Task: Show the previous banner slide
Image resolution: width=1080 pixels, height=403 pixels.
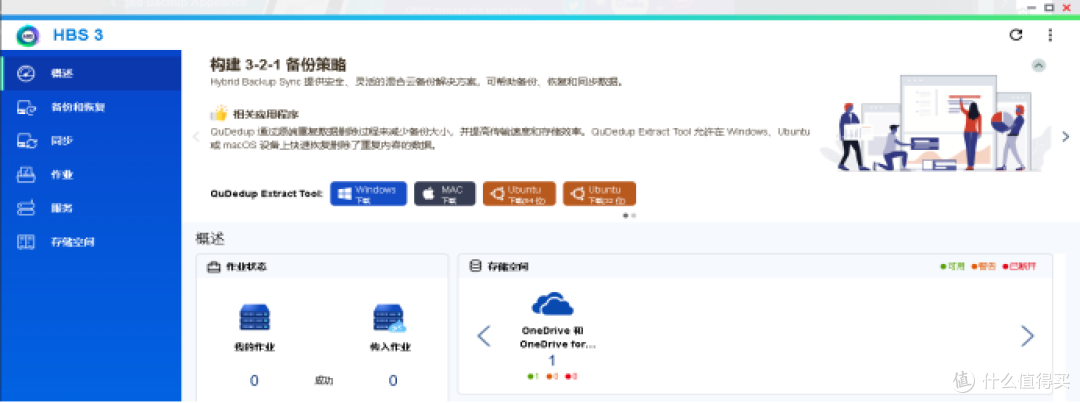Action: pyautogui.click(x=196, y=136)
